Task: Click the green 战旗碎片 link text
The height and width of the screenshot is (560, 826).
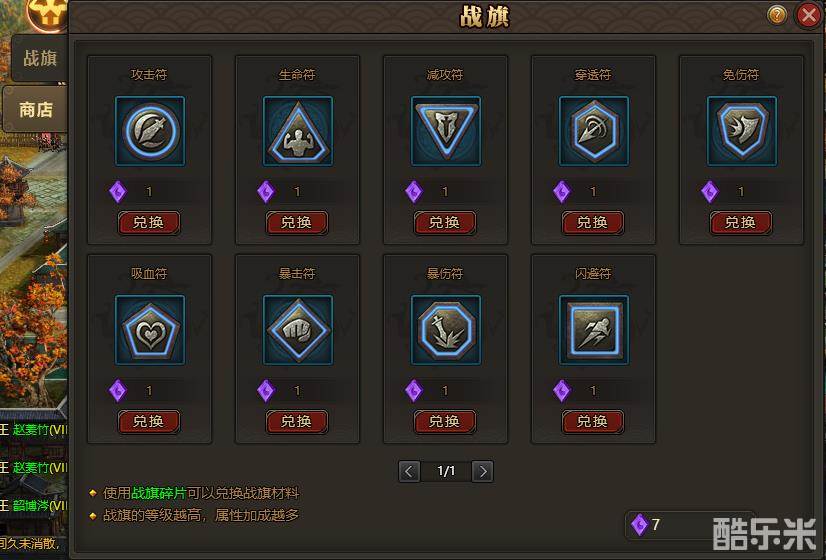Action: click(159, 493)
